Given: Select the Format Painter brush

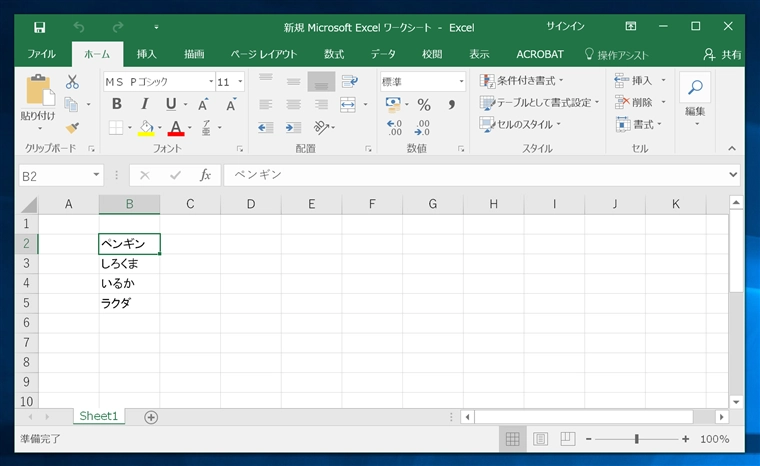Looking at the screenshot, I should pos(72,128).
